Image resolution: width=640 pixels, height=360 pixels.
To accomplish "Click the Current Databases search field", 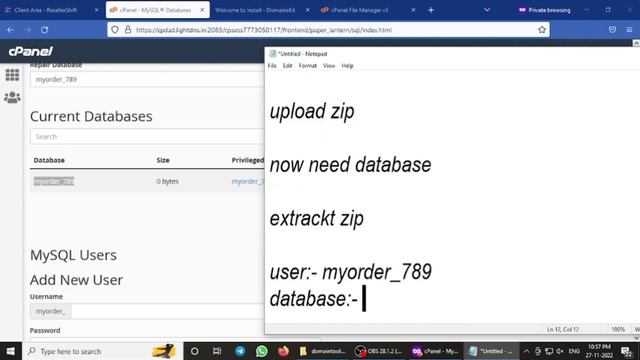I will tap(147, 136).
